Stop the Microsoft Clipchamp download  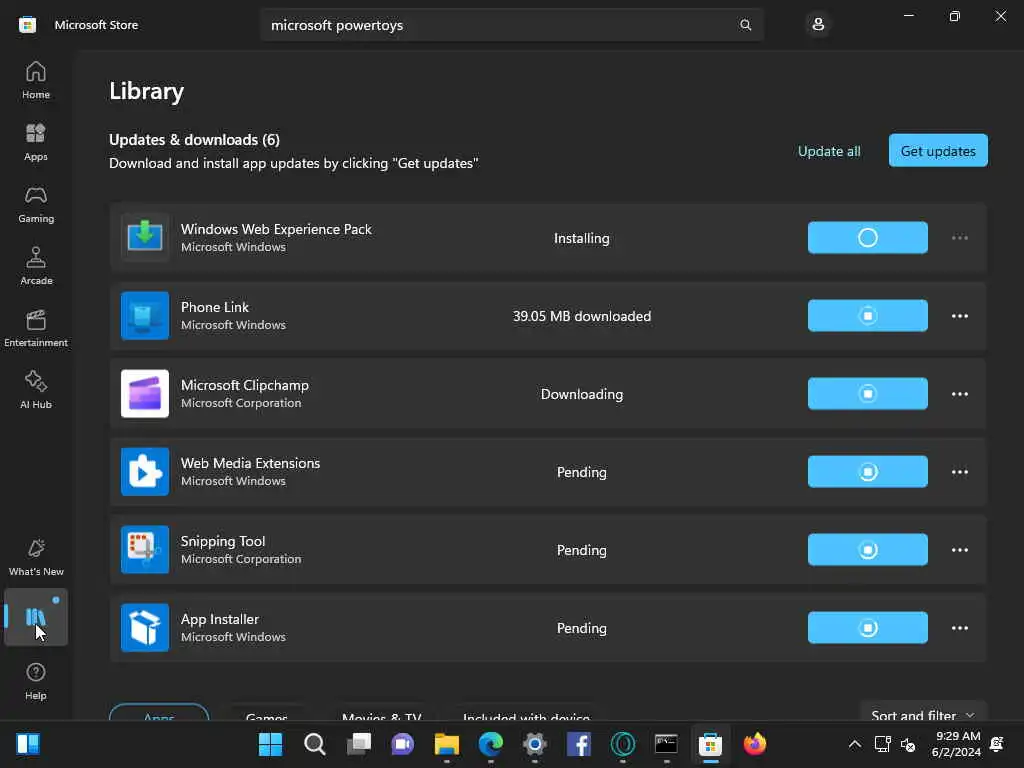click(x=867, y=394)
